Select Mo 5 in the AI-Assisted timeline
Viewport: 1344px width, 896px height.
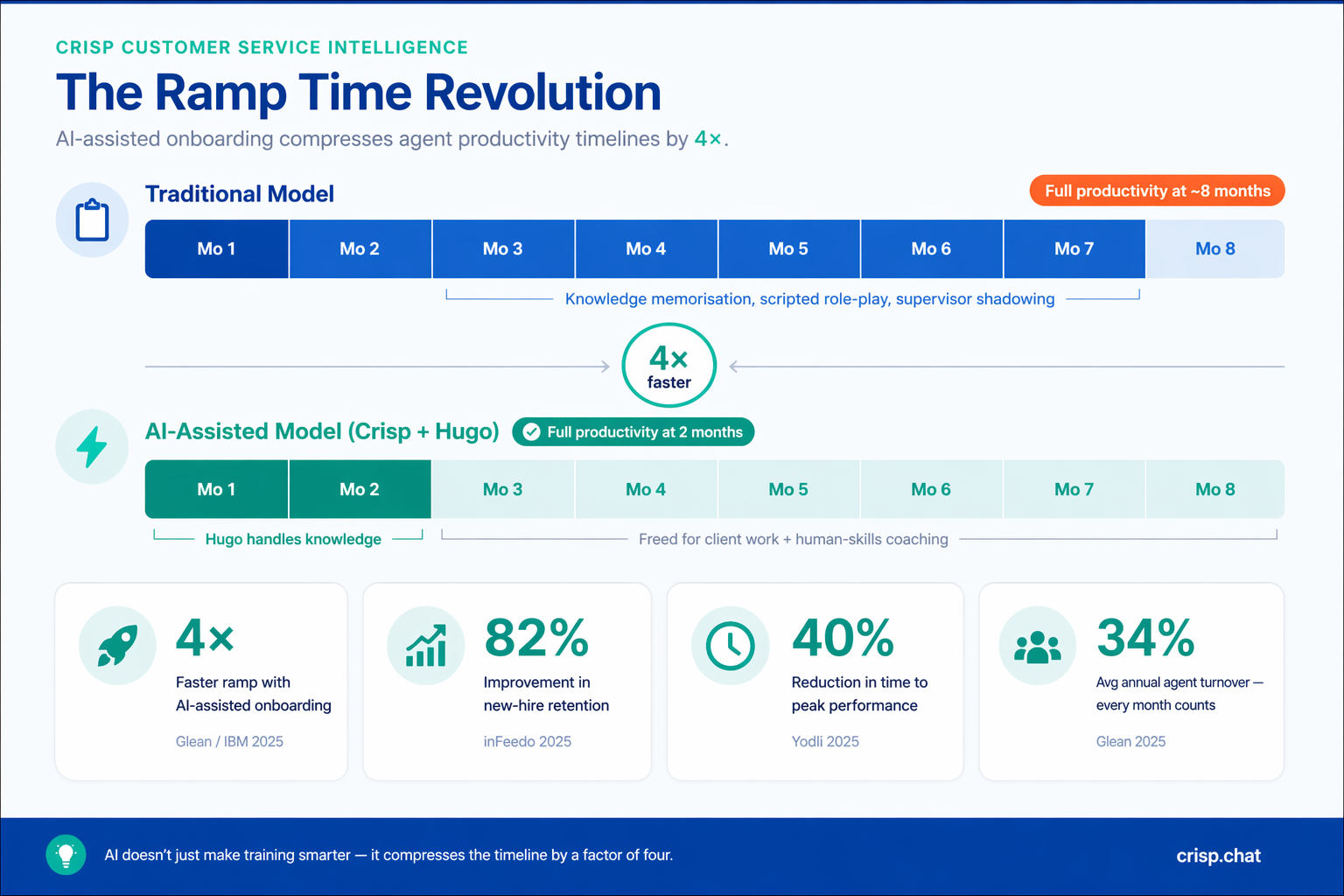788,489
